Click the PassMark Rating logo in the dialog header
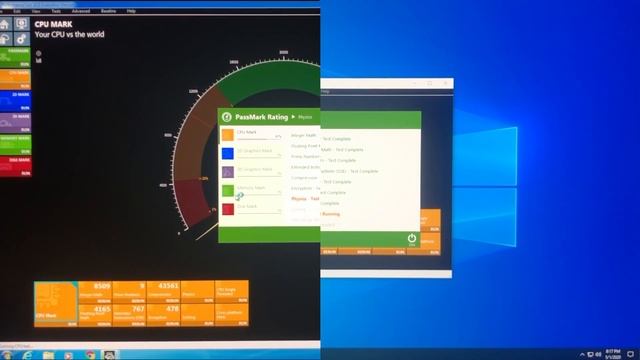This screenshot has width=640, height=360. point(227,117)
